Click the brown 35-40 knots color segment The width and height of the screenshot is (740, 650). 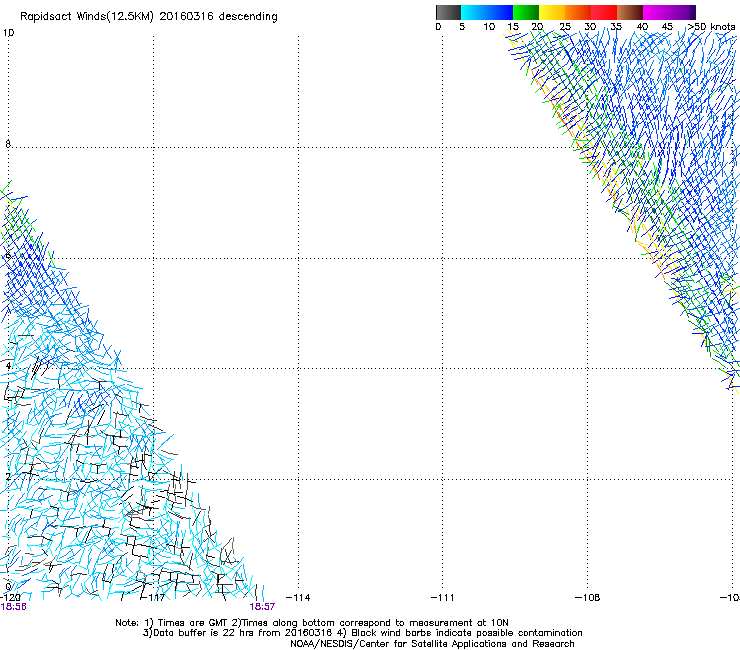pos(630,12)
